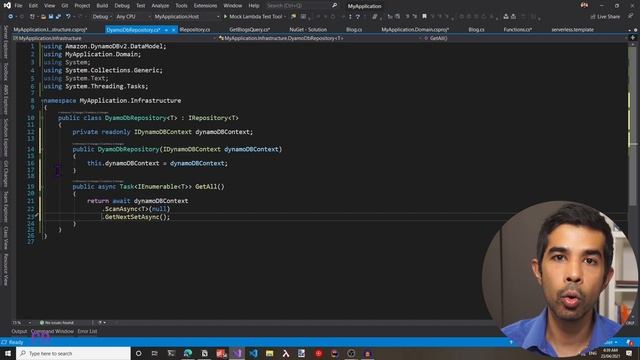Toggle pin on DynamoDbRepository.cs tab
640x360 pixels.
(x=166, y=30)
